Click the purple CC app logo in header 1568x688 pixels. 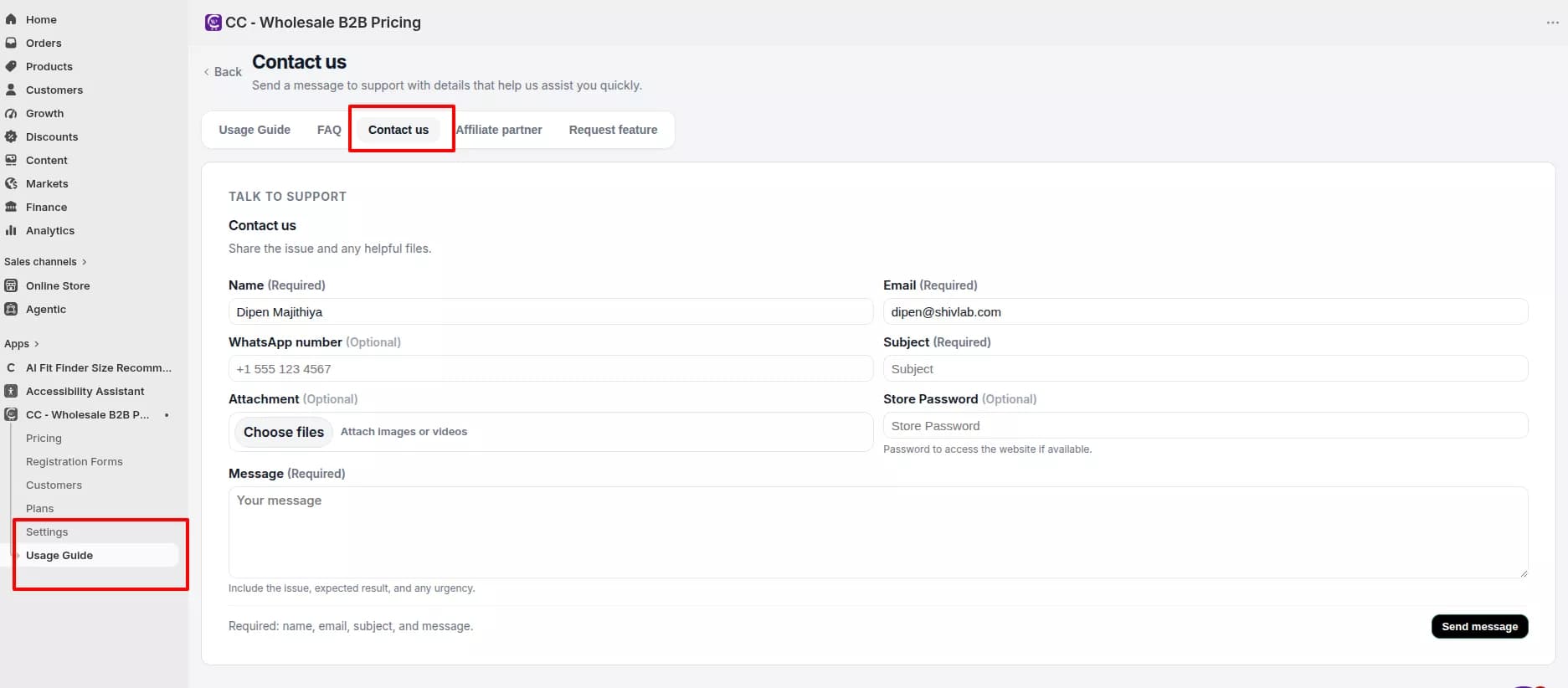pos(213,23)
